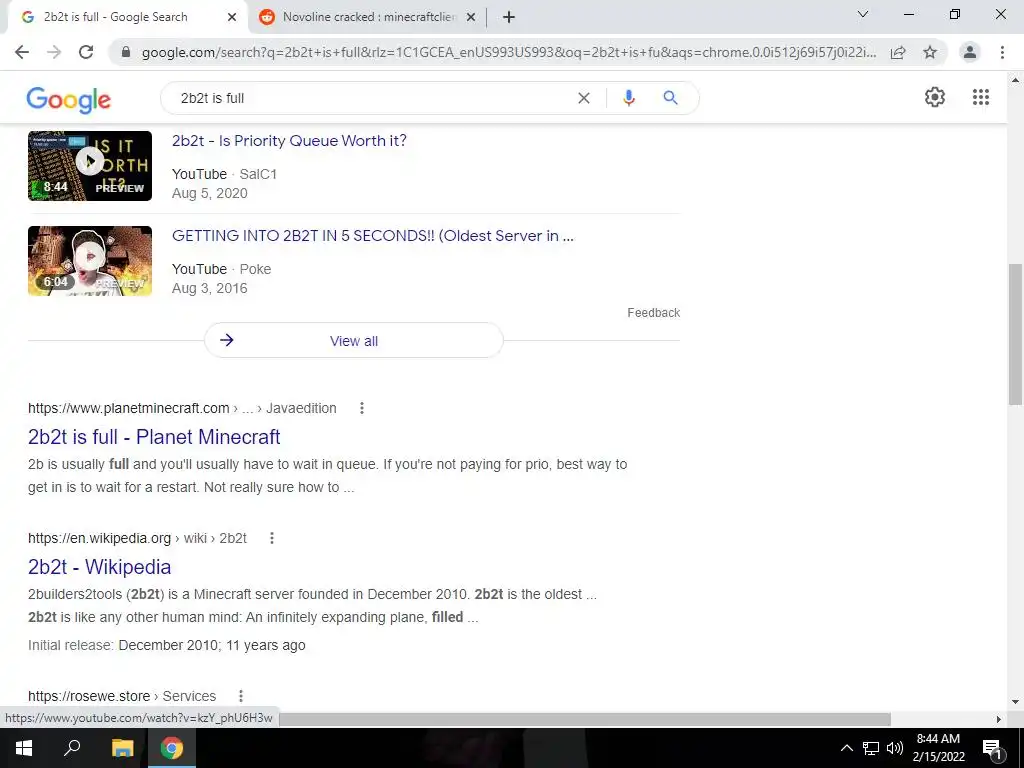
Task: Click Chrome icon in taskbar
Action: tap(172, 748)
